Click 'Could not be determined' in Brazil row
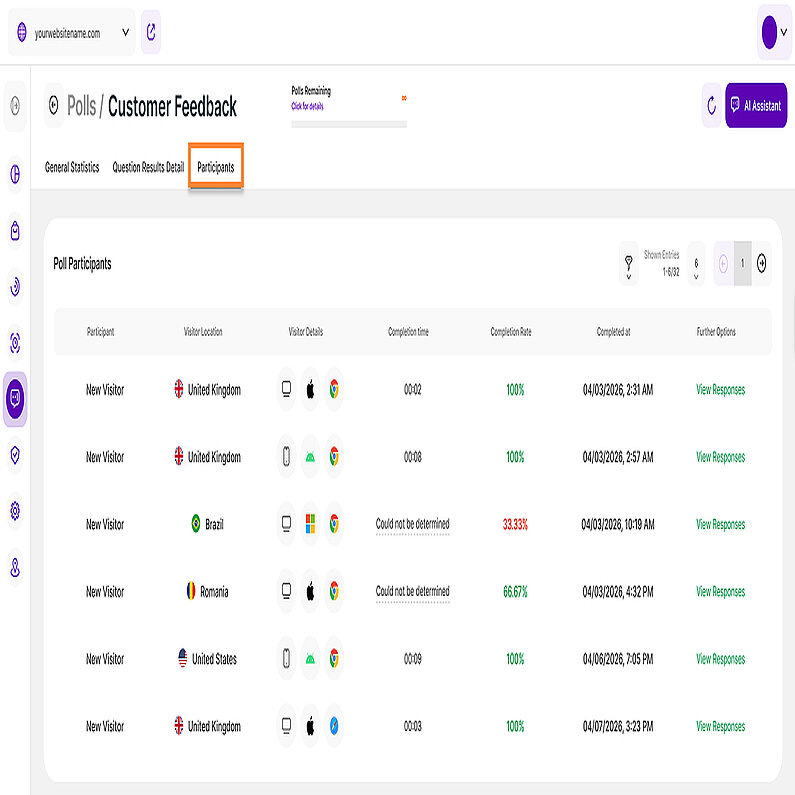795x795 pixels. pos(412,524)
